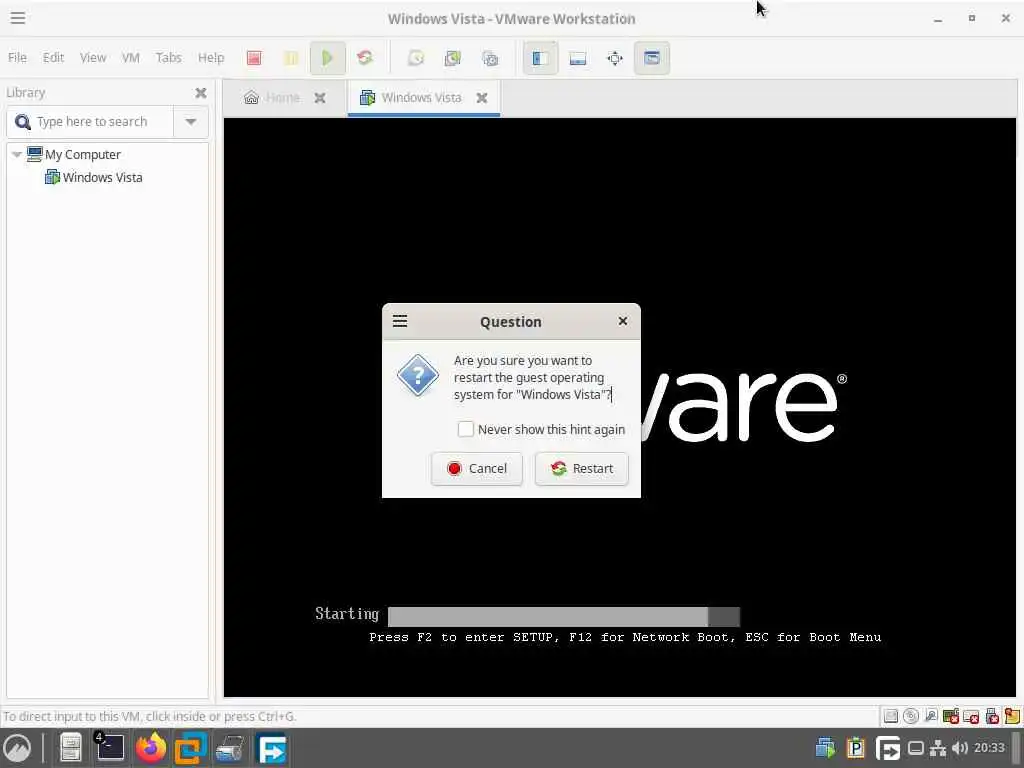Open the View menu
Viewport: 1024px width, 768px height.
93,57
